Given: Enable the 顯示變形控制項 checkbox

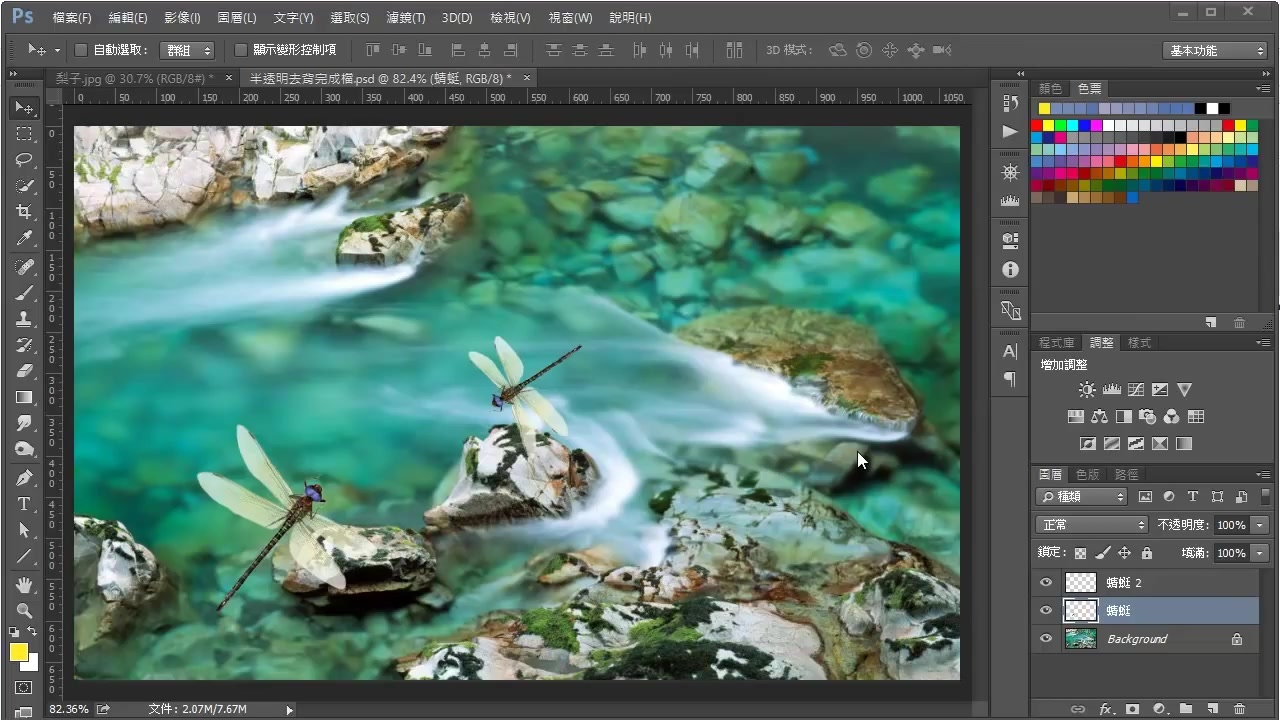Looking at the screenshot, I should point(241,50).
